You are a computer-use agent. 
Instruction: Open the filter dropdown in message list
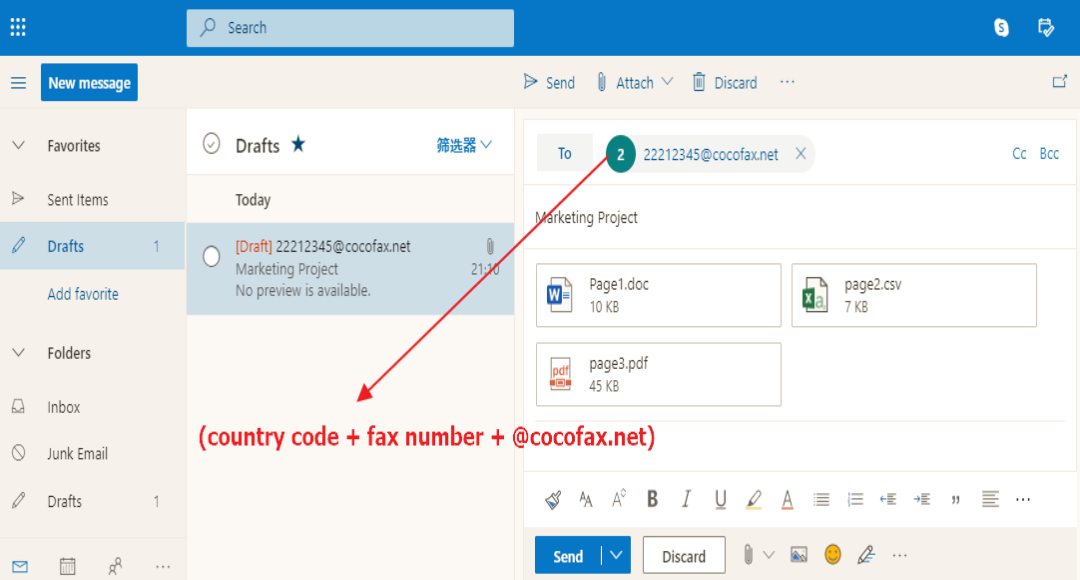pyautogui.click(x=464, y=145)
